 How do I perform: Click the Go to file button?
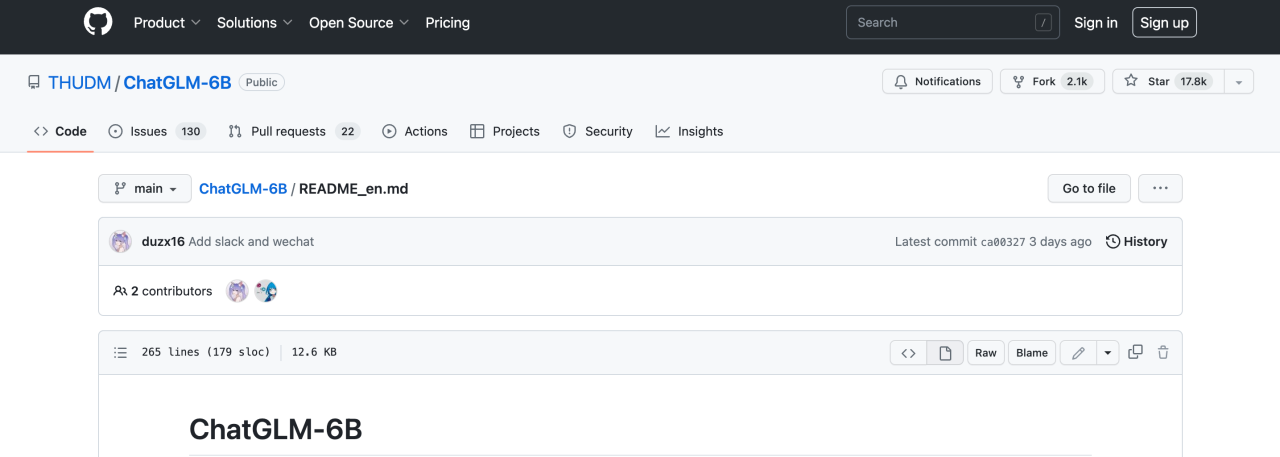click(1089, 188)
